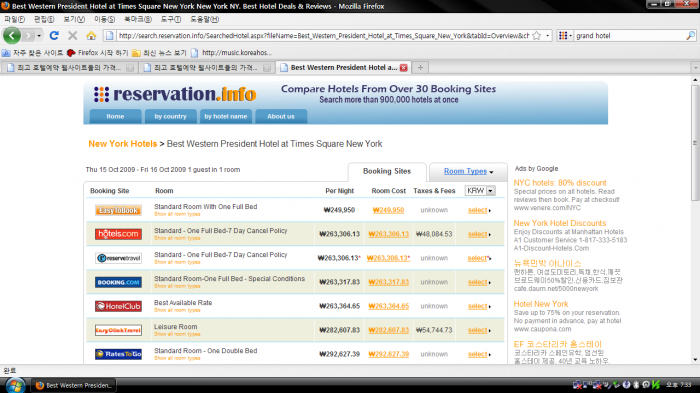Screen dimensions: 700x393
Task: Click the ₩263,364.65 HotelClub cost link
Action: [x=388, y=306]
